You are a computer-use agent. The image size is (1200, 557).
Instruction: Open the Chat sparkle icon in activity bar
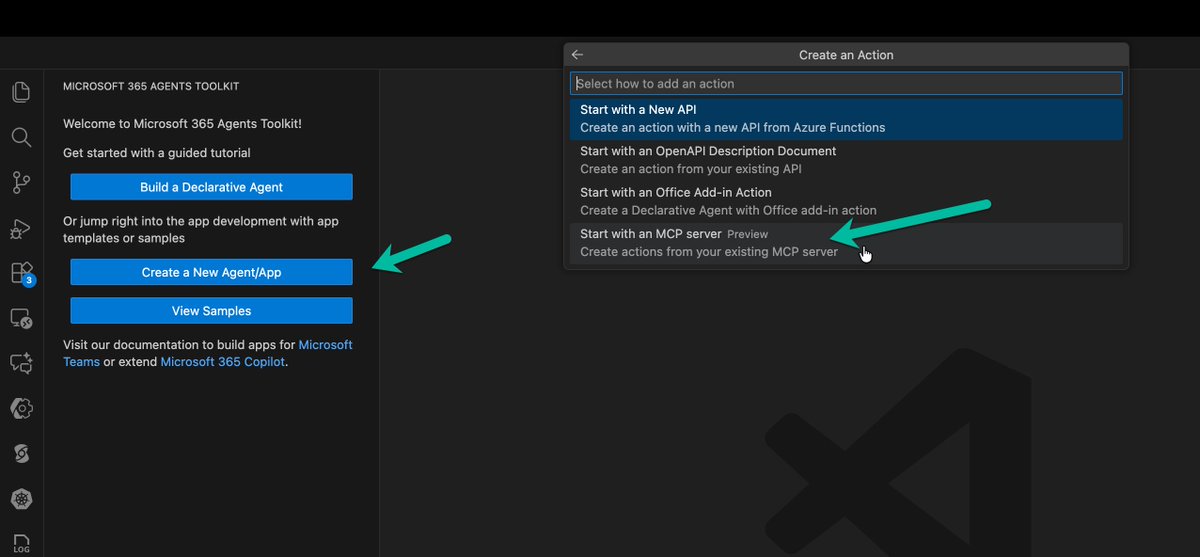point(21,364)
